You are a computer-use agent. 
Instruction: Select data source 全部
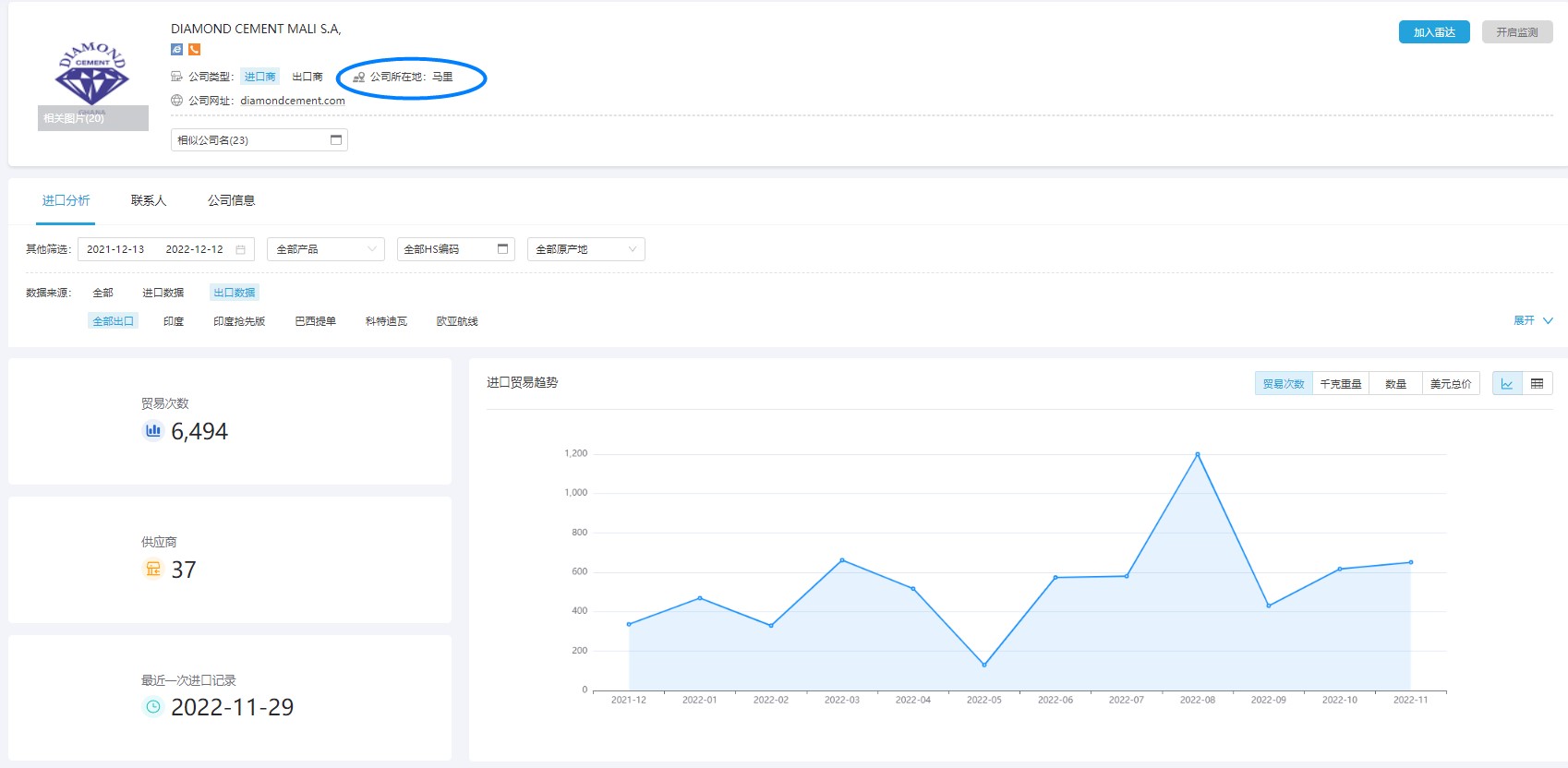tap(103, 293)
